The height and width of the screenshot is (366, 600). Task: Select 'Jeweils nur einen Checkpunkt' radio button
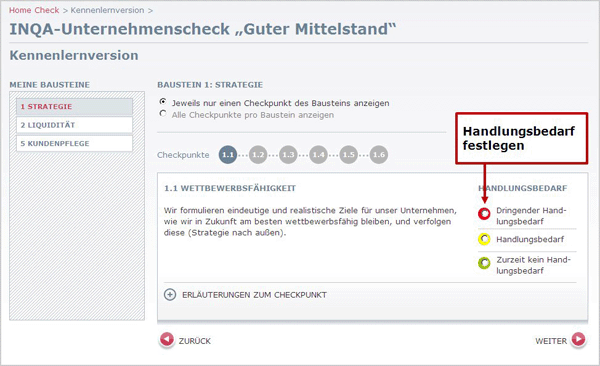(x=163, y=102)
